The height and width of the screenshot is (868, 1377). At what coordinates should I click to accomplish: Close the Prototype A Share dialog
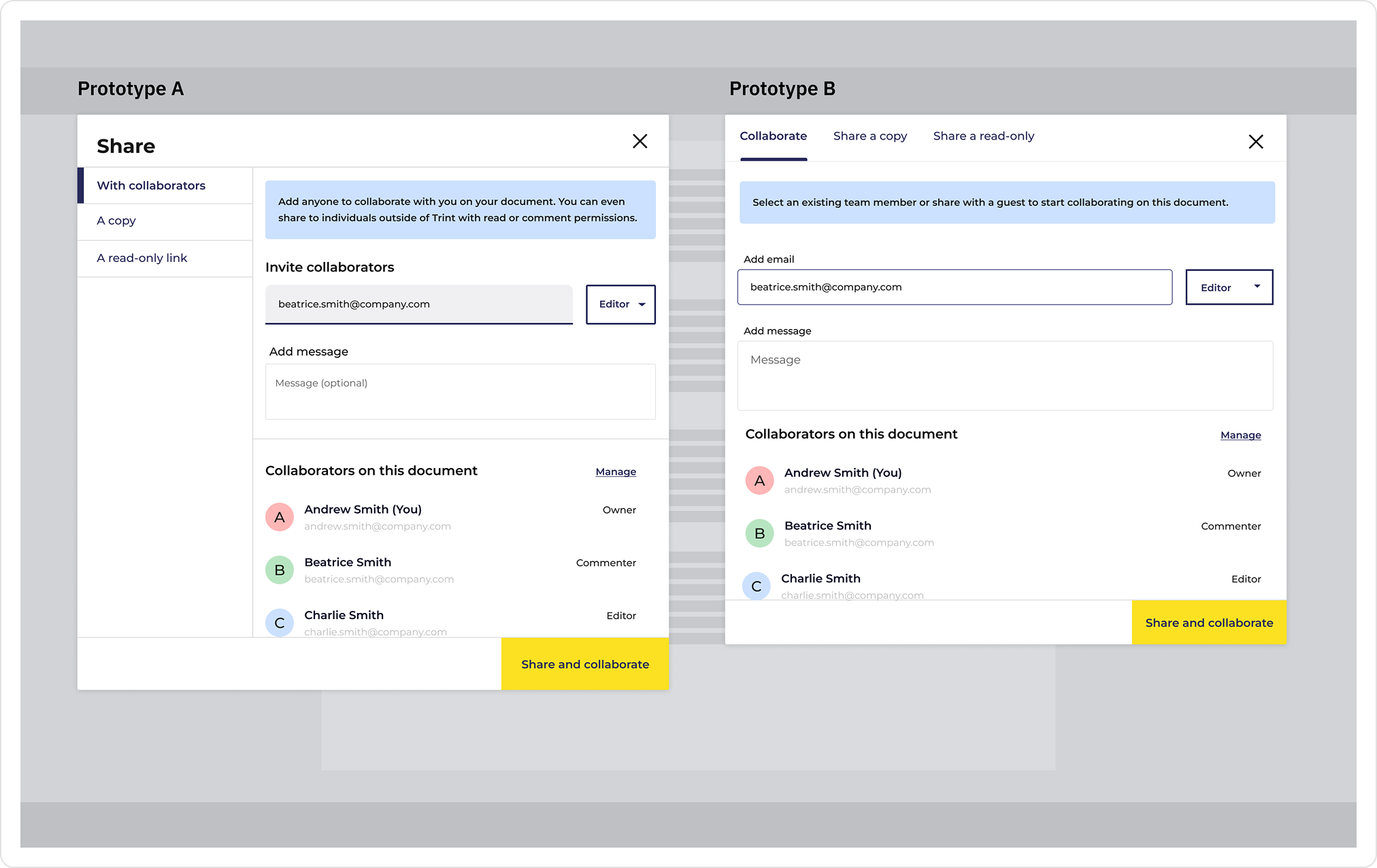tap(640, 141)
